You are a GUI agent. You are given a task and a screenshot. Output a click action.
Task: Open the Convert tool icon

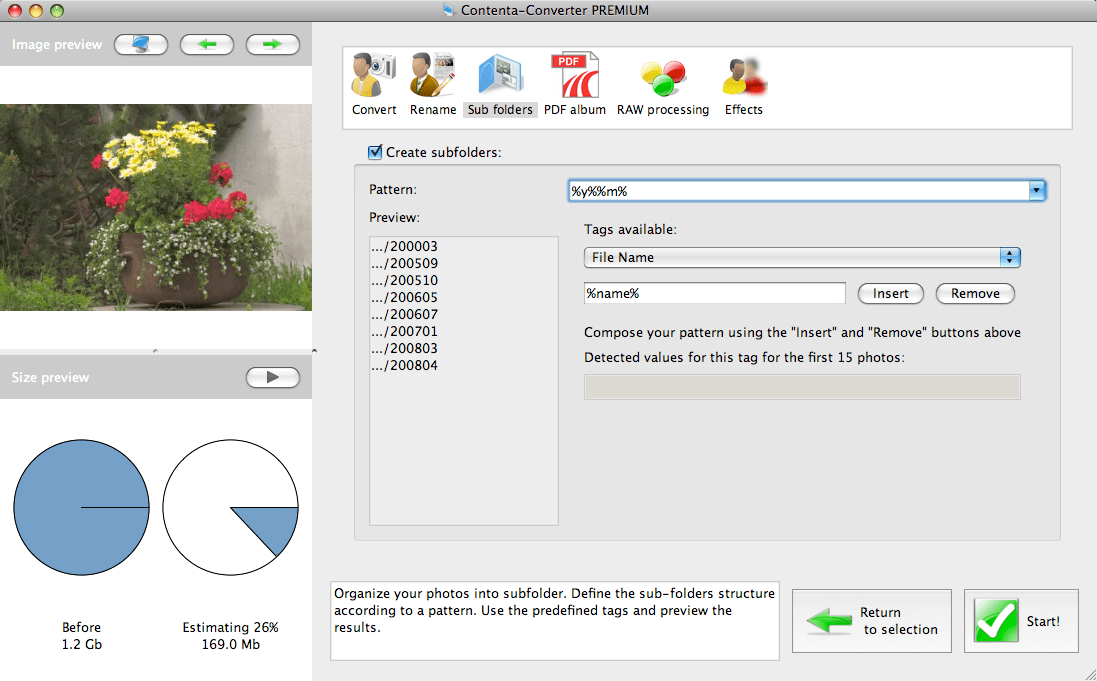pos(374,84)
